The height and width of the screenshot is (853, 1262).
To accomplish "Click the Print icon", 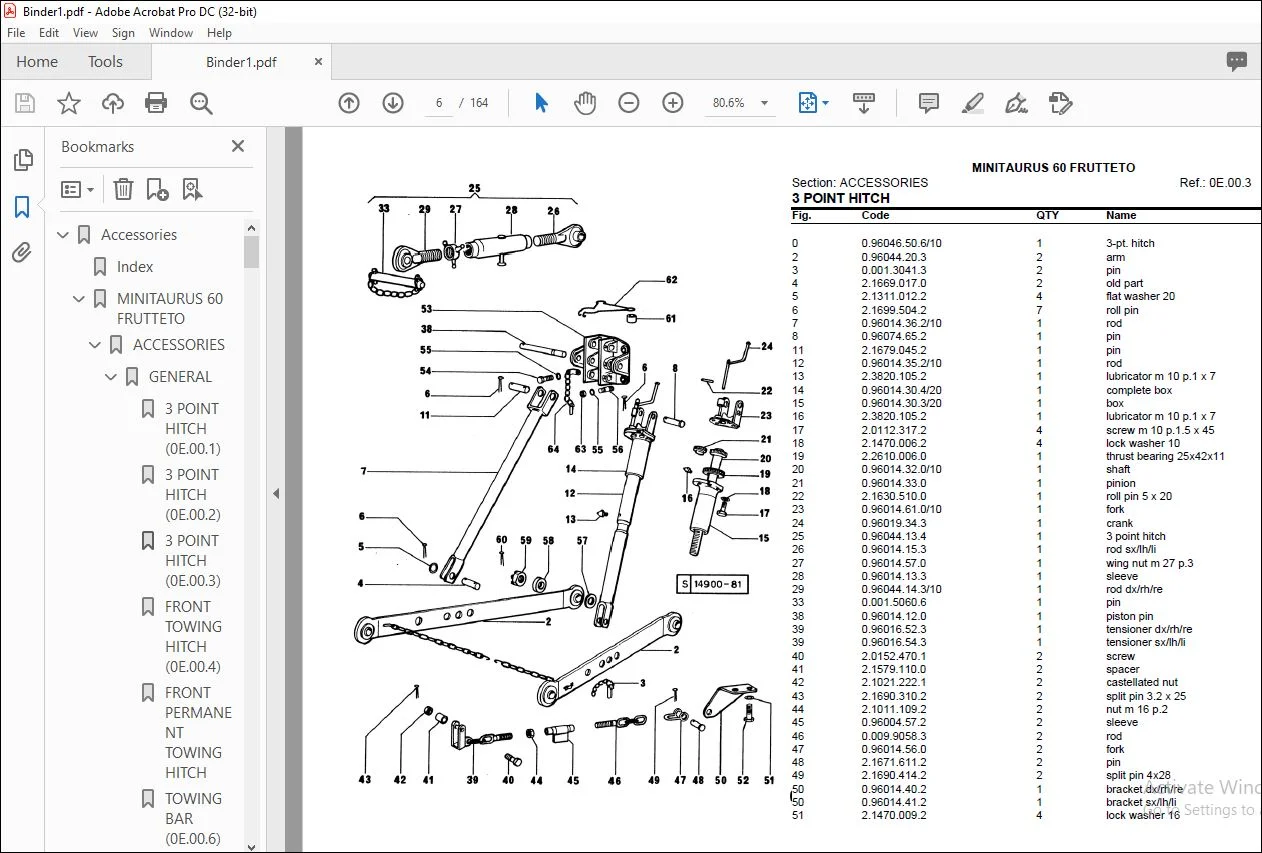I will coord(156,103).
